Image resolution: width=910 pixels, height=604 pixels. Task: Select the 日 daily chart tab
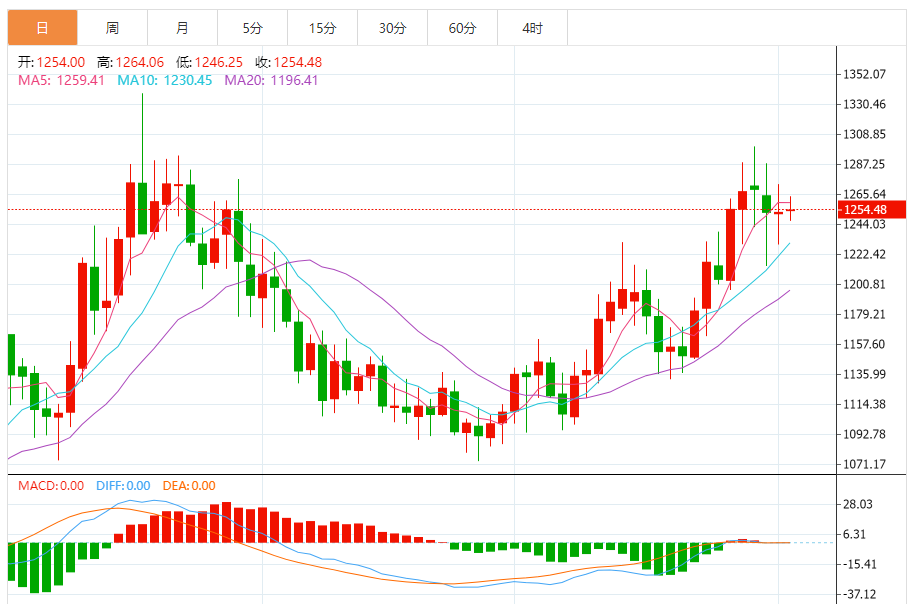(x=42, y=27)
